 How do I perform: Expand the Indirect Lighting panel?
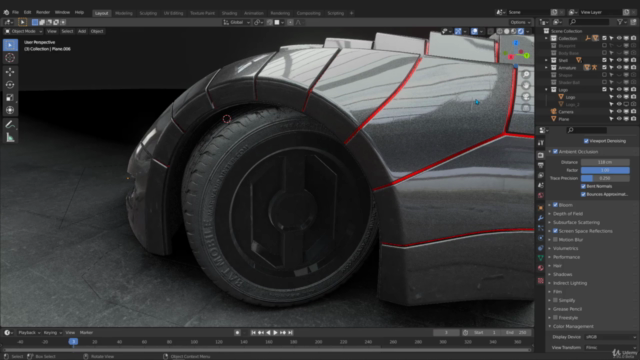tap(570, 283)
